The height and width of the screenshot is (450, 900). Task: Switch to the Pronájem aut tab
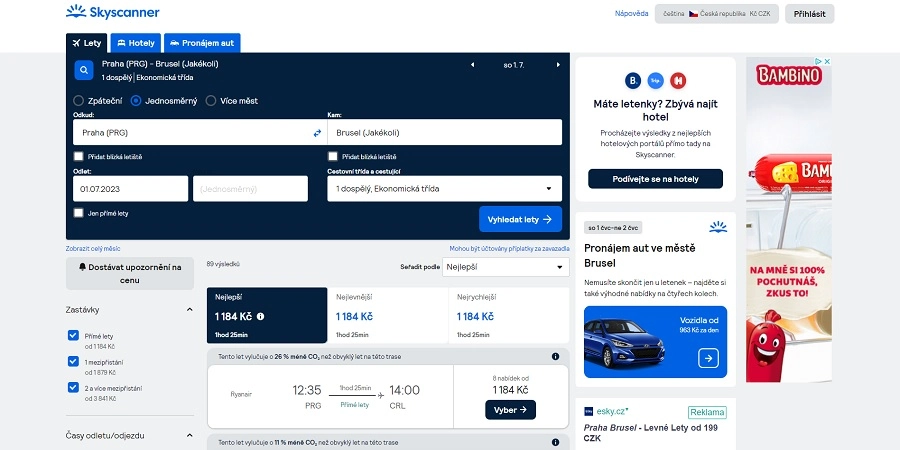pyautogui.click(x=202, y=43)
